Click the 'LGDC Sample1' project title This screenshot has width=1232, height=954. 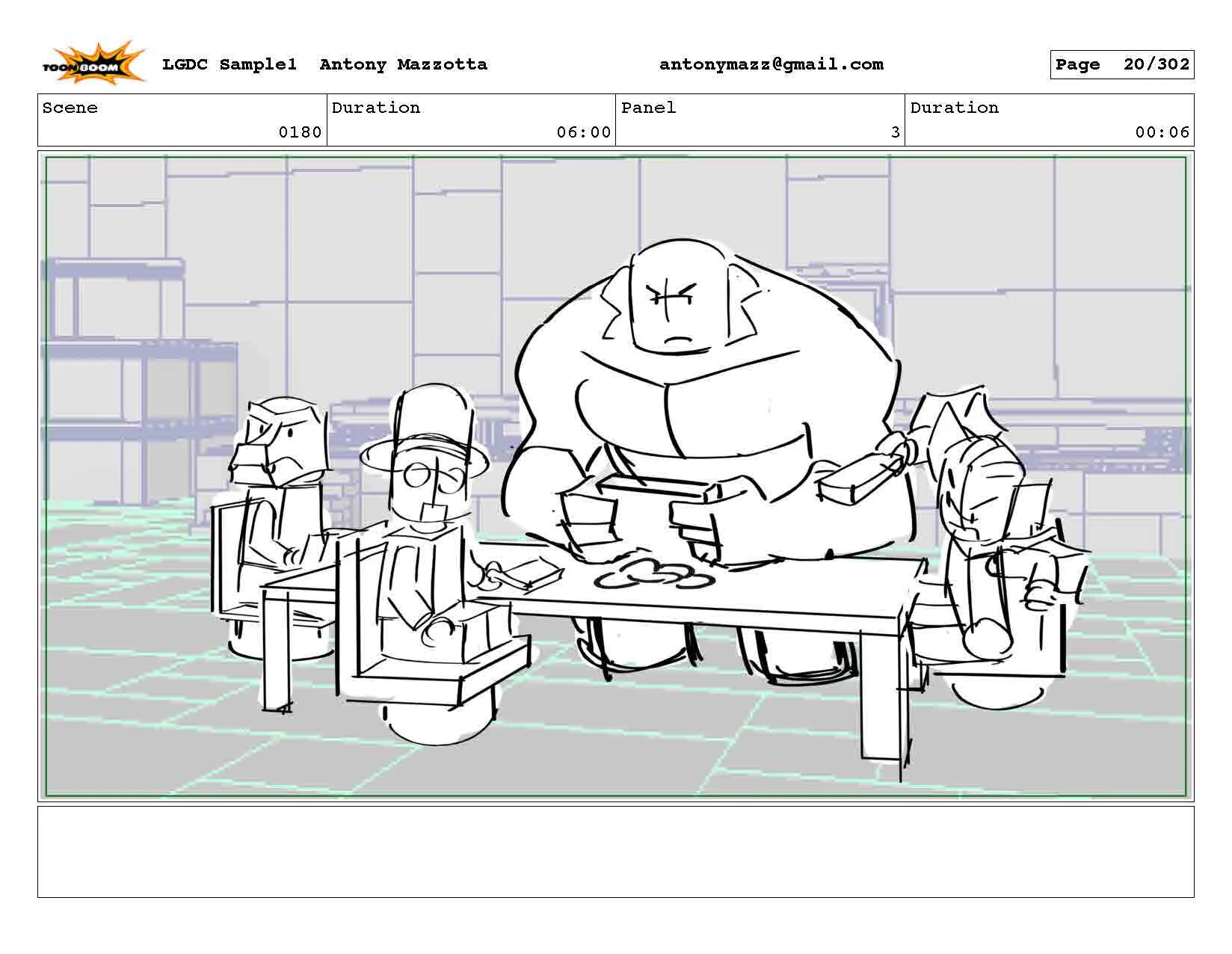[x=230, y=64]
